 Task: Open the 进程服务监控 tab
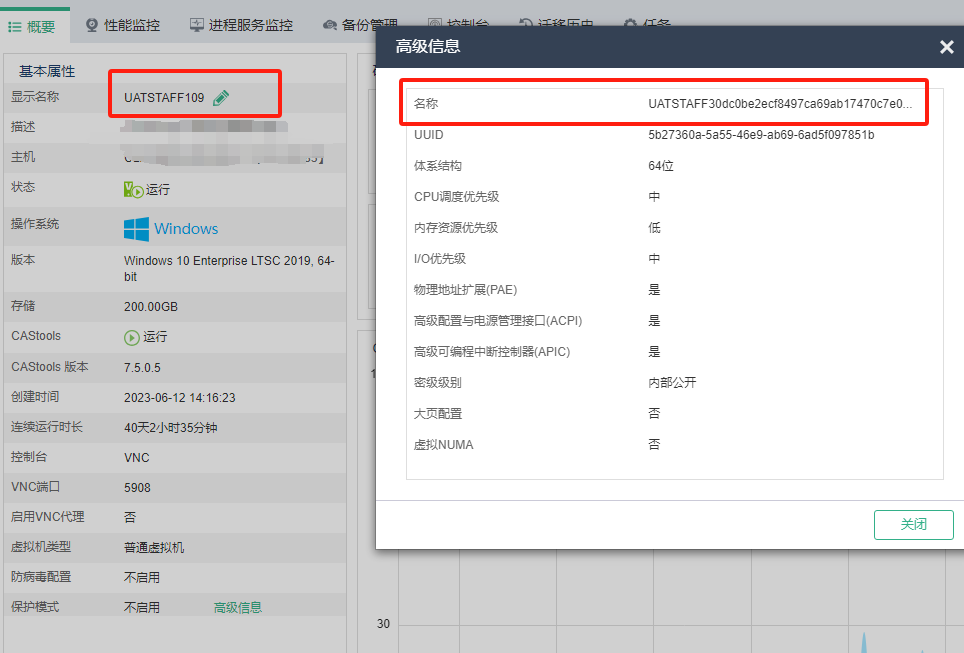pos(241,25)
